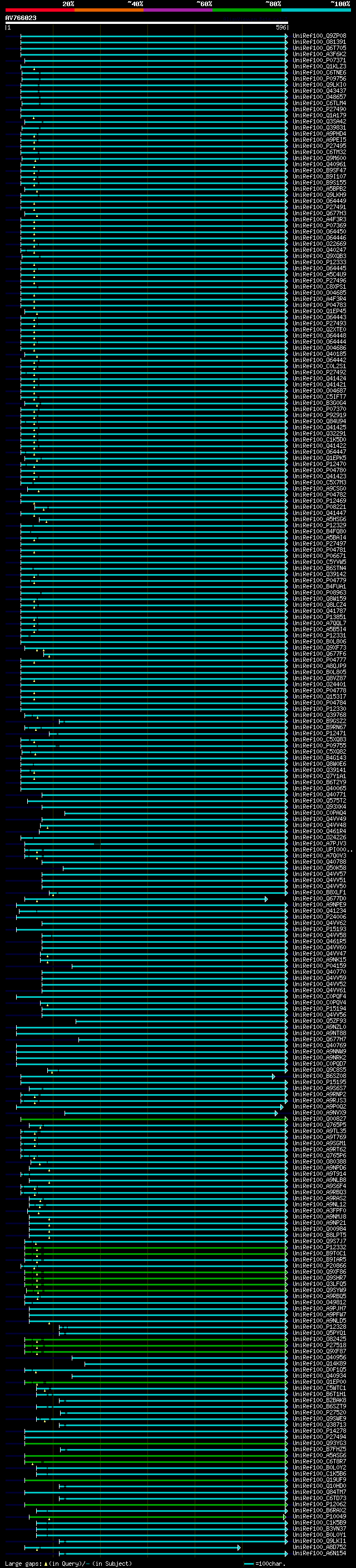Select the UniRef100_O24226 label
Screen dimensions: 356x1568
319,837
